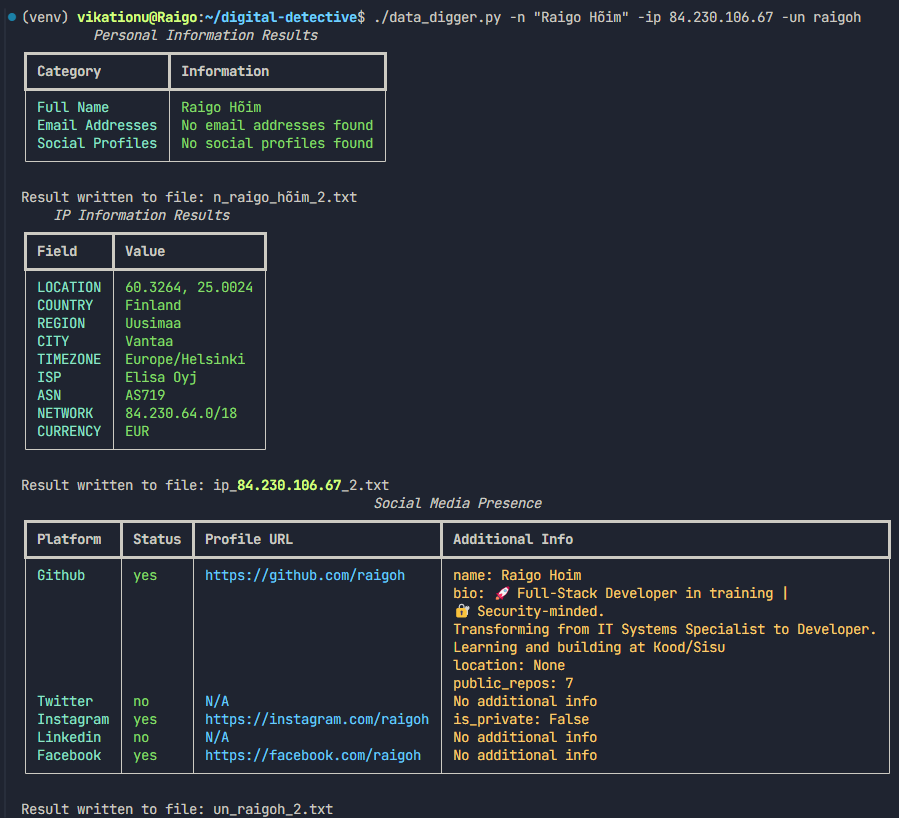This screenshot has height=818, width=899.
Task: Click the lock emoji before Security-minded
Action: (x=461, y=611)
